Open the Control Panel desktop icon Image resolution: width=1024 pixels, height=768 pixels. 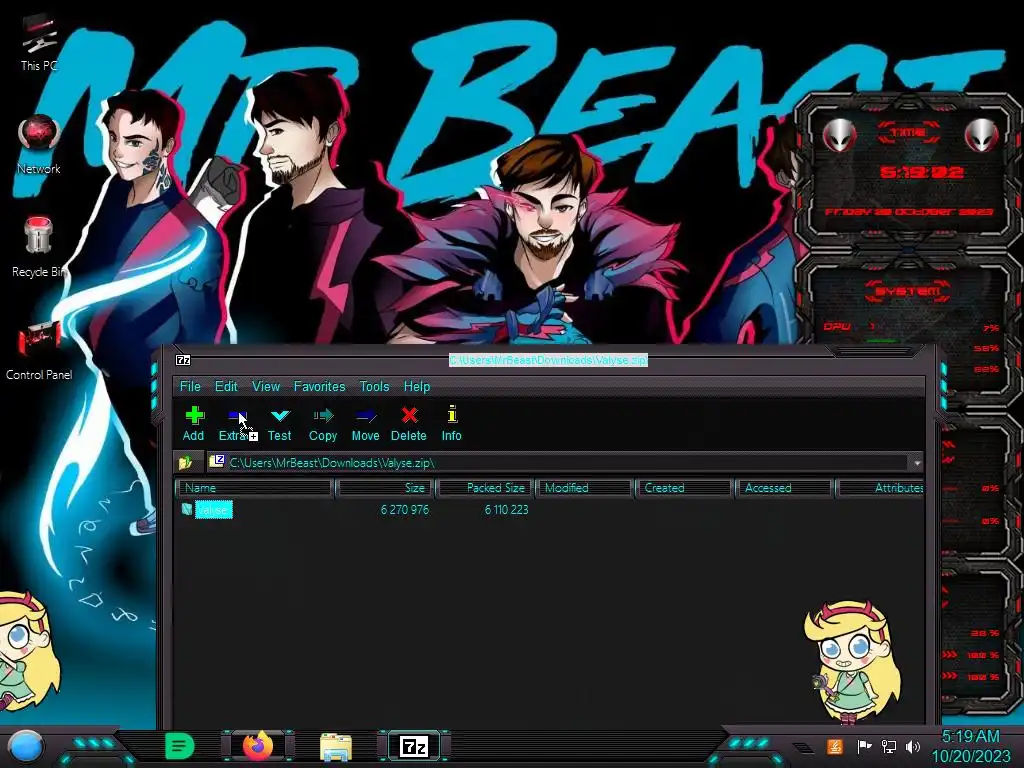[39, 351]
